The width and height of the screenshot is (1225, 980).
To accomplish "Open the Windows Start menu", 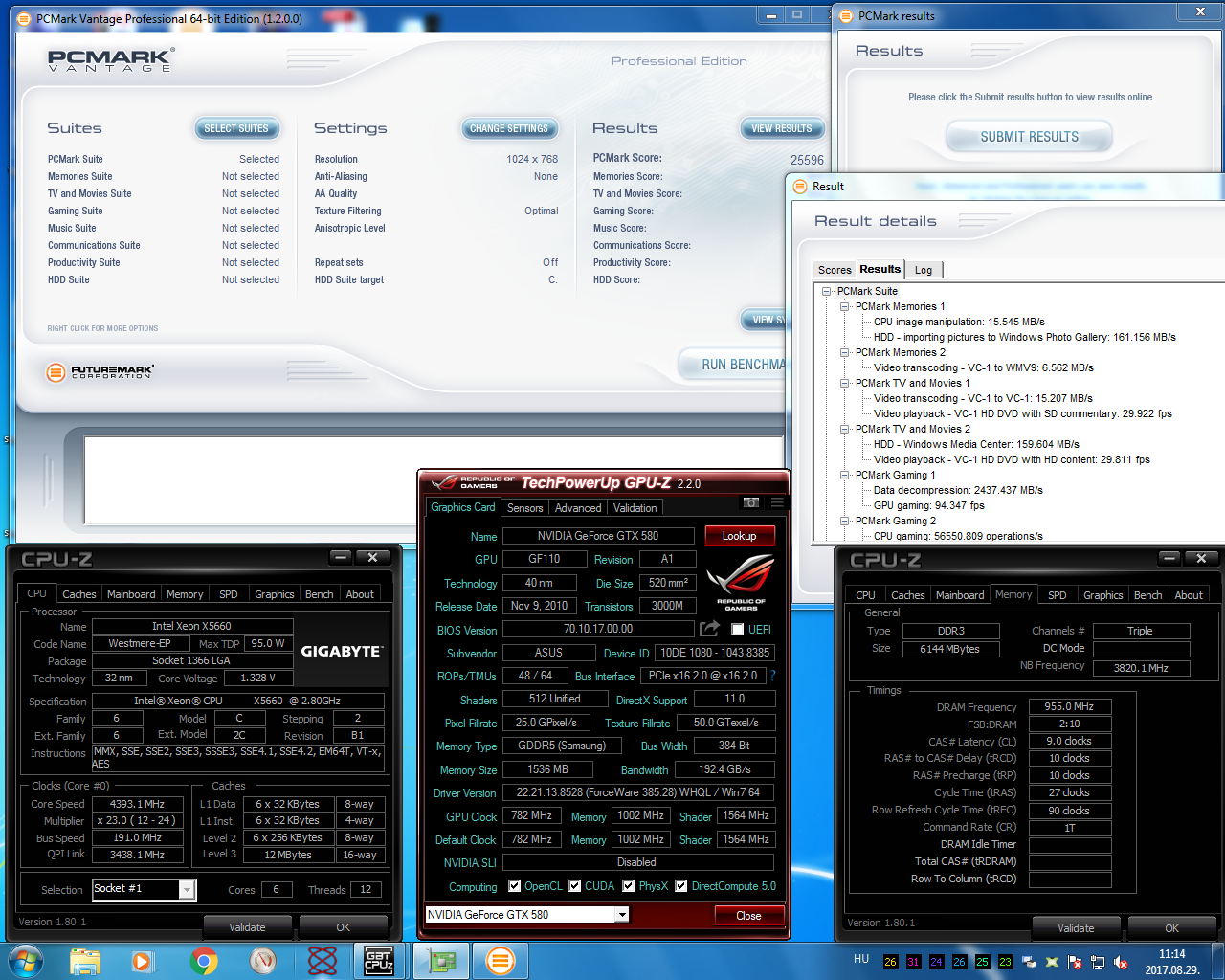I will pyautogui.click(x=26, y=960).
